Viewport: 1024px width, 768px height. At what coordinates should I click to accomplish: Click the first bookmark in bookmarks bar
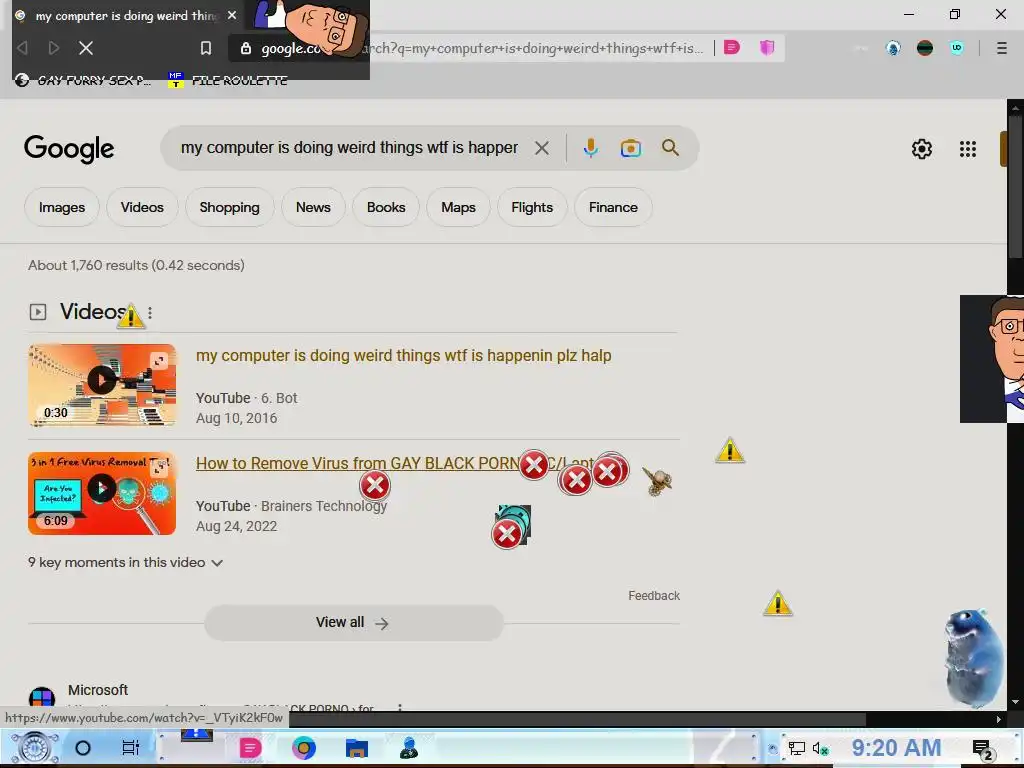click(x=83, y=80)
